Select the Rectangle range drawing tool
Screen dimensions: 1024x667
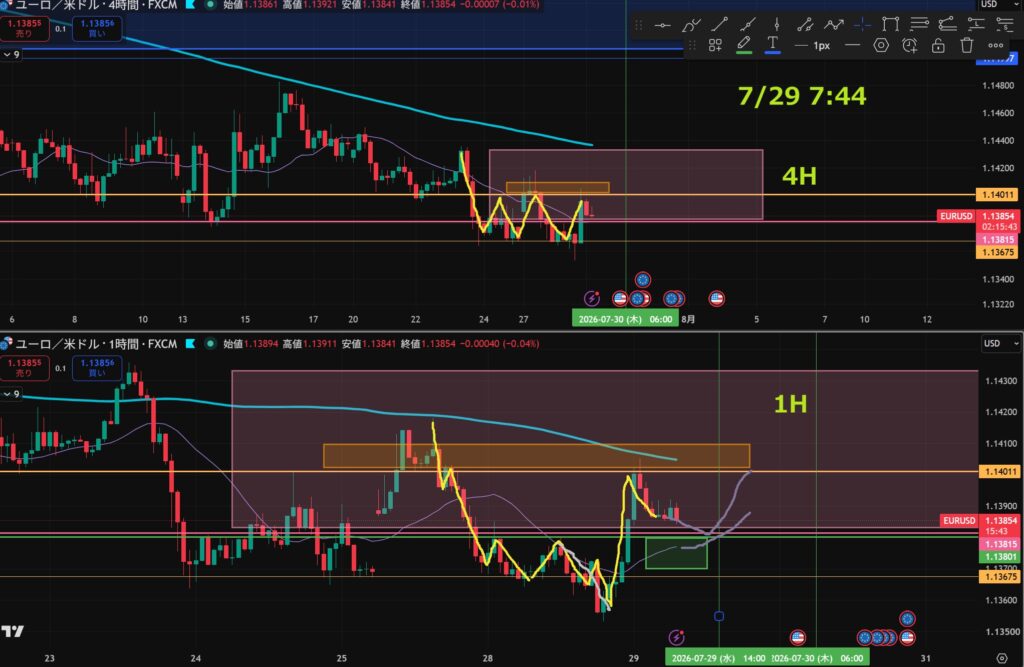[890, 25]
